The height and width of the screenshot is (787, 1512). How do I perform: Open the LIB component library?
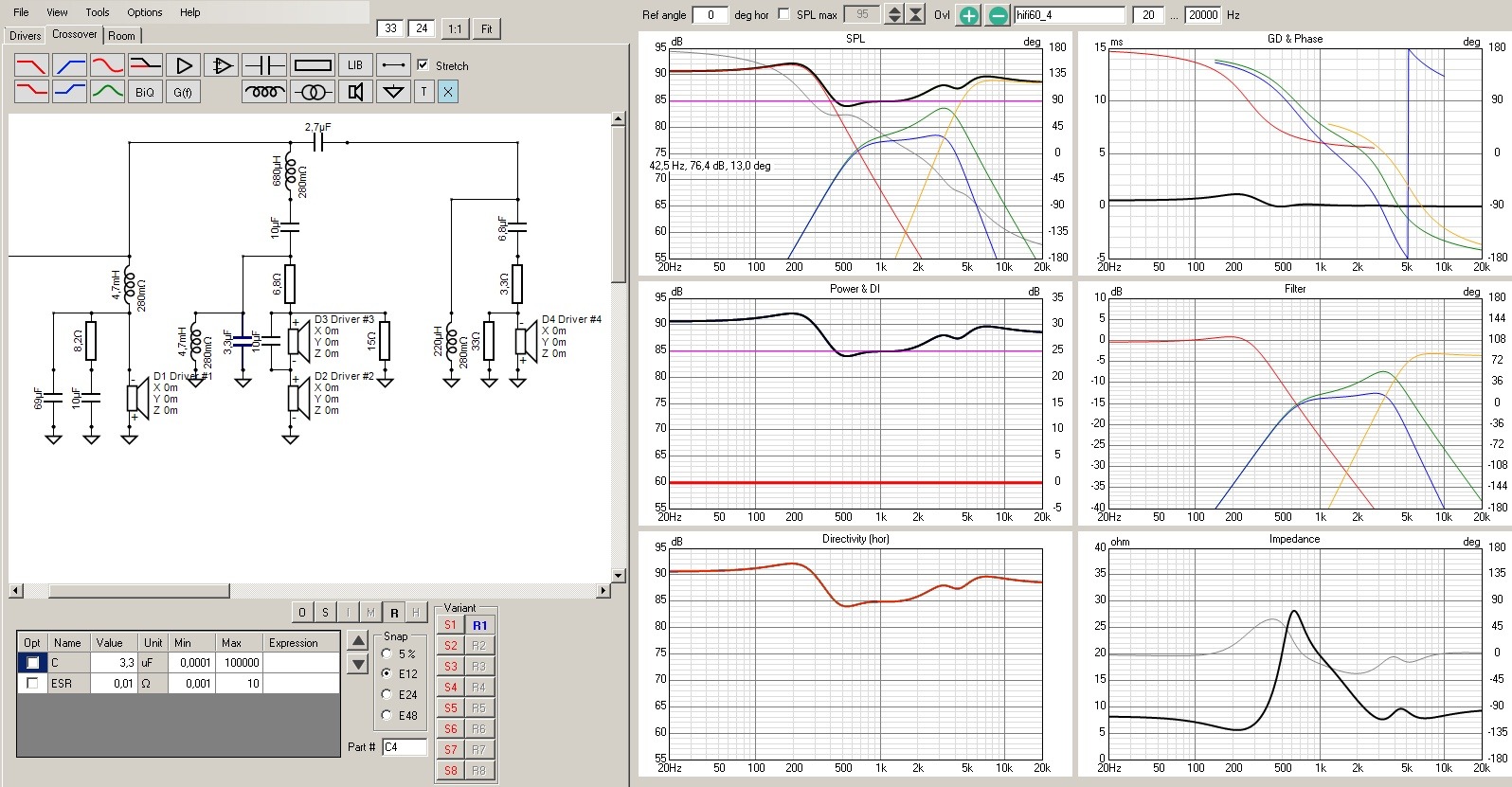[355, 65]
